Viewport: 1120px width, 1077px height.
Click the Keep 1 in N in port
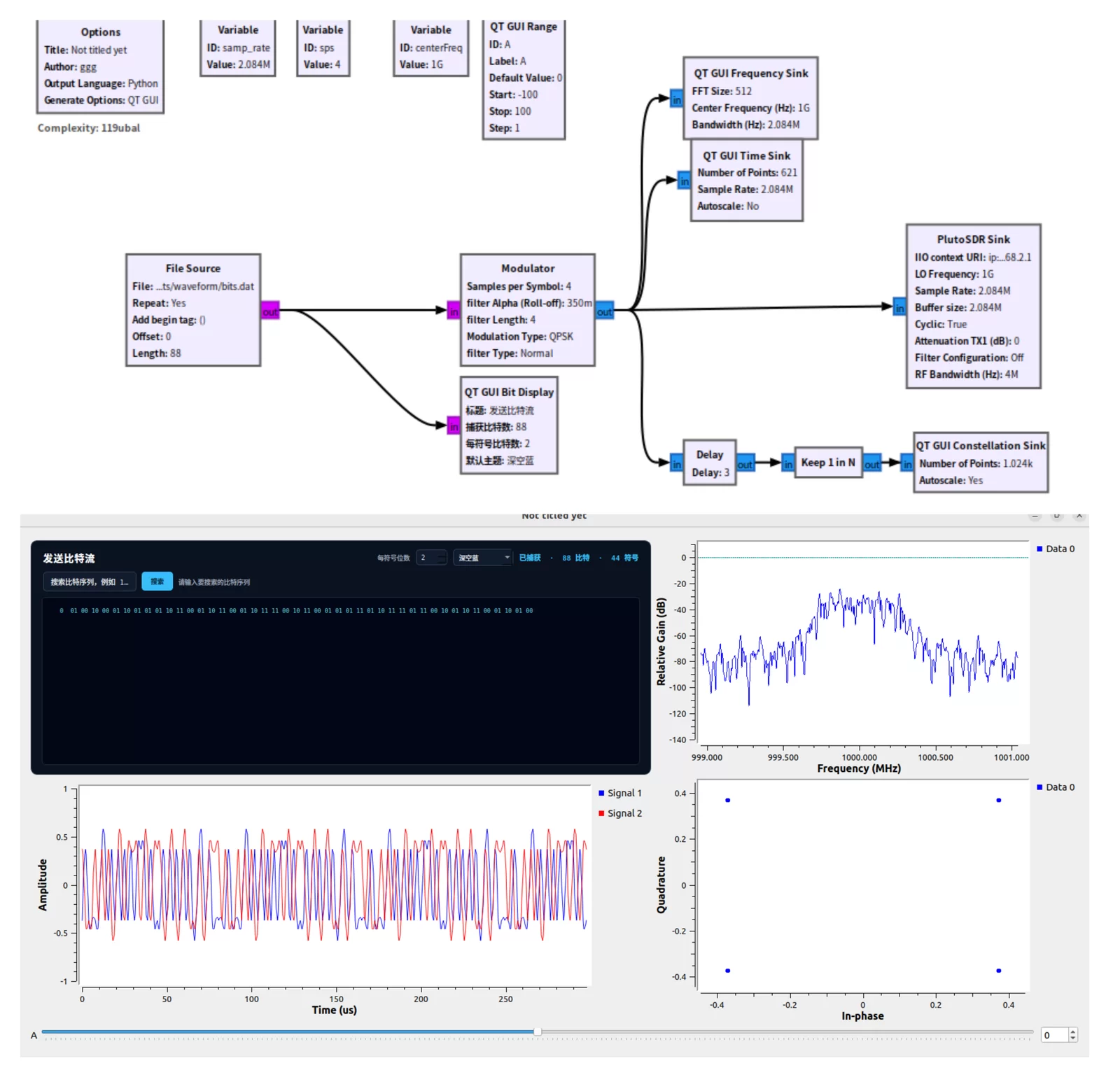pos(788,463)
